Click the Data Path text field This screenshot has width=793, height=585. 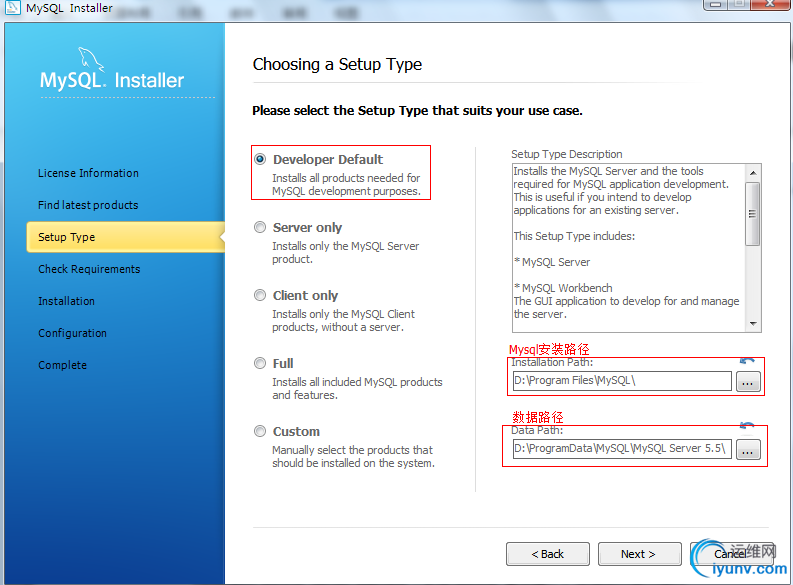[x=622, y=448]
